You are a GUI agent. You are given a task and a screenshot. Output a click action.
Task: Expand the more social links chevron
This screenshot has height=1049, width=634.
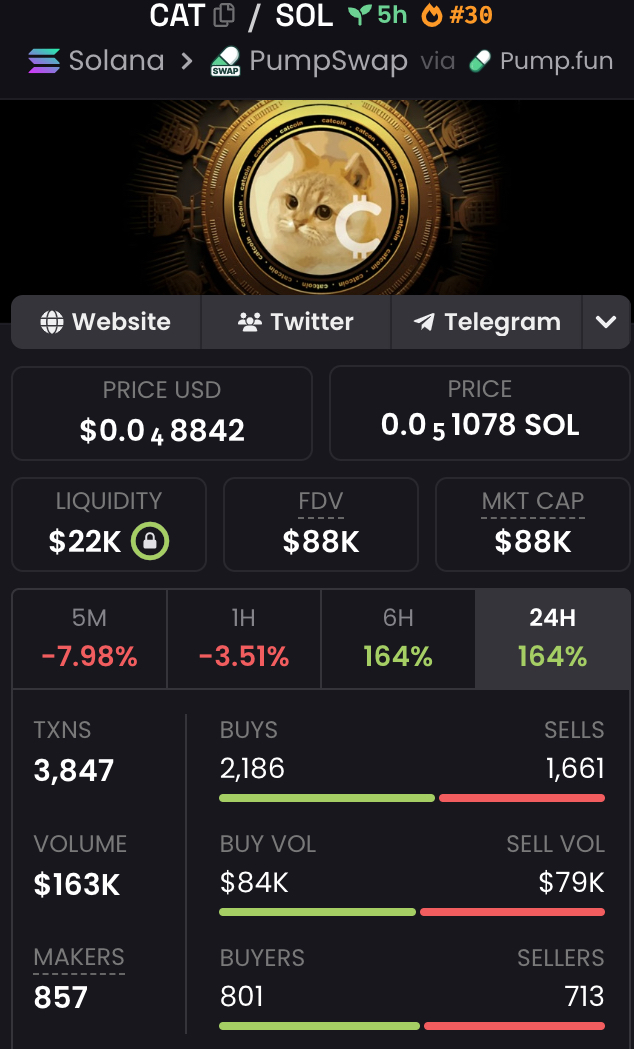(605, 322)
